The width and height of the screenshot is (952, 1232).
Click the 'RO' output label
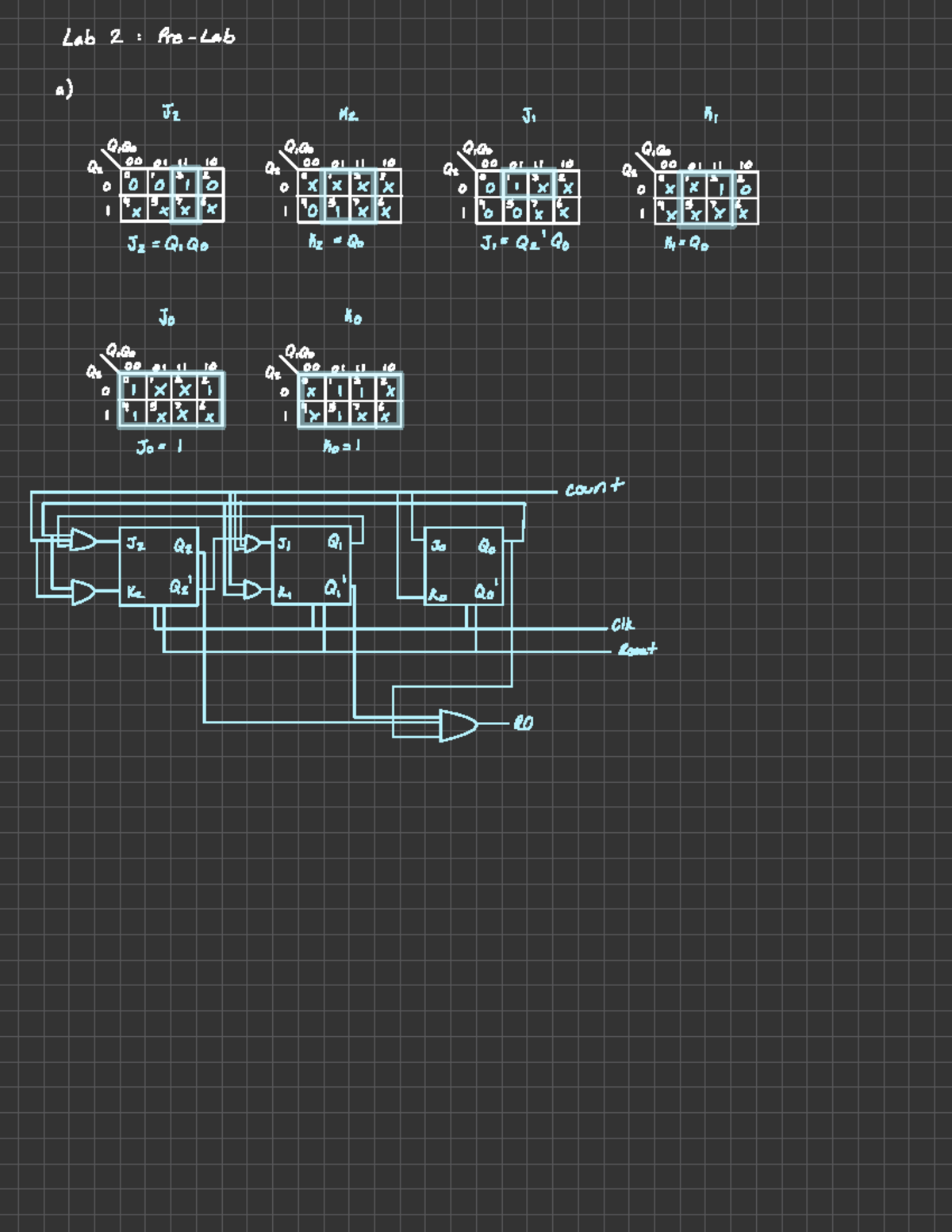(x=524, y=723)
